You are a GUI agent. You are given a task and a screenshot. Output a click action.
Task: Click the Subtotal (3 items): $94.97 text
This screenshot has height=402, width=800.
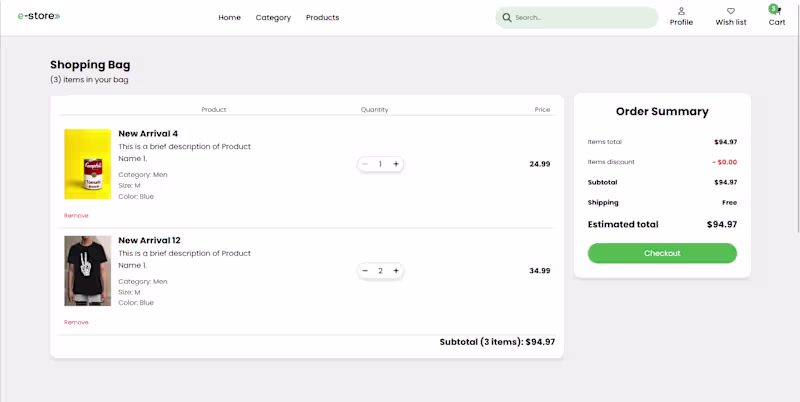pyautogui.click(x=497, y=342)
